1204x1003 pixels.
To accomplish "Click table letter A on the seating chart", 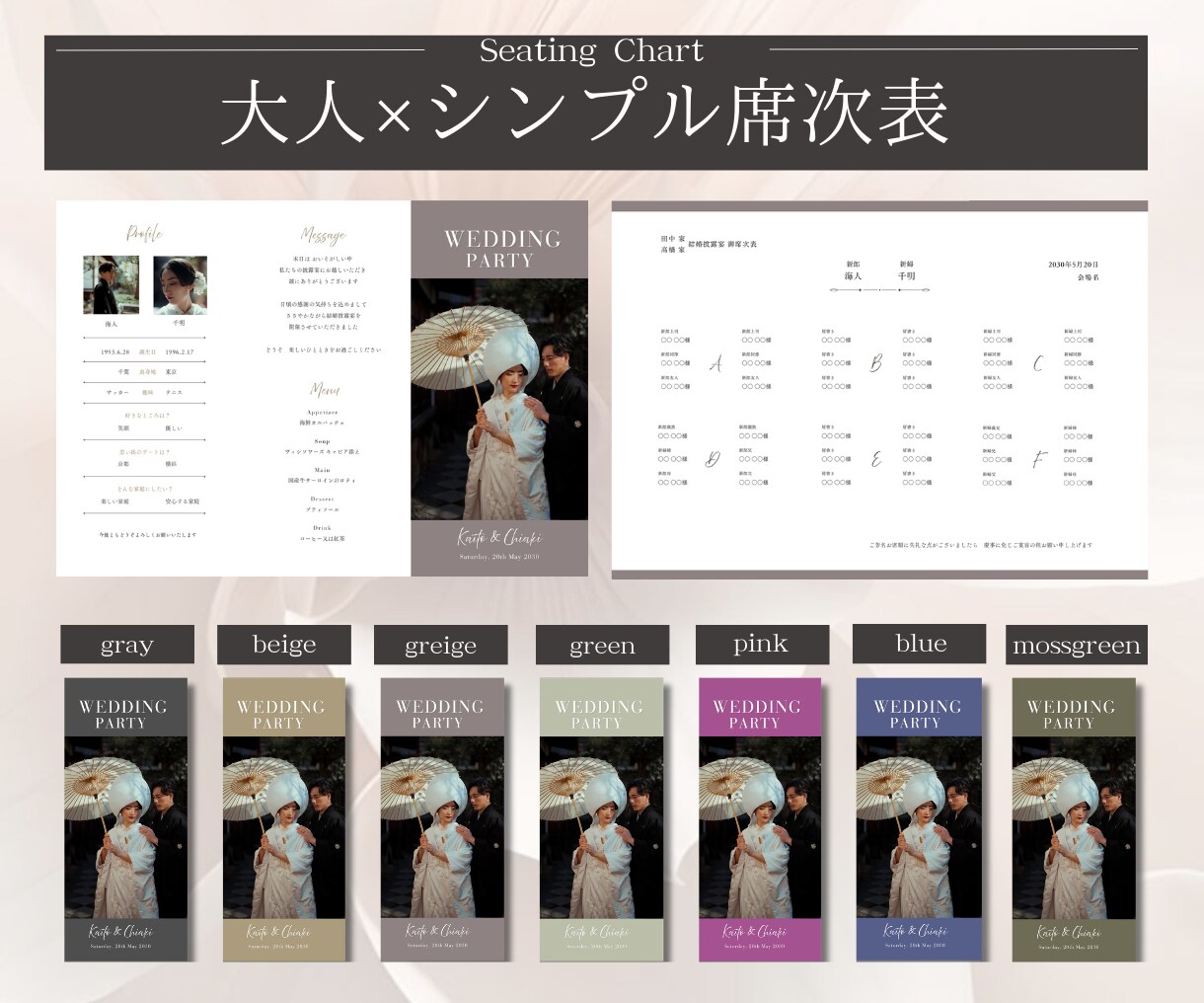I will coord(716,364).
